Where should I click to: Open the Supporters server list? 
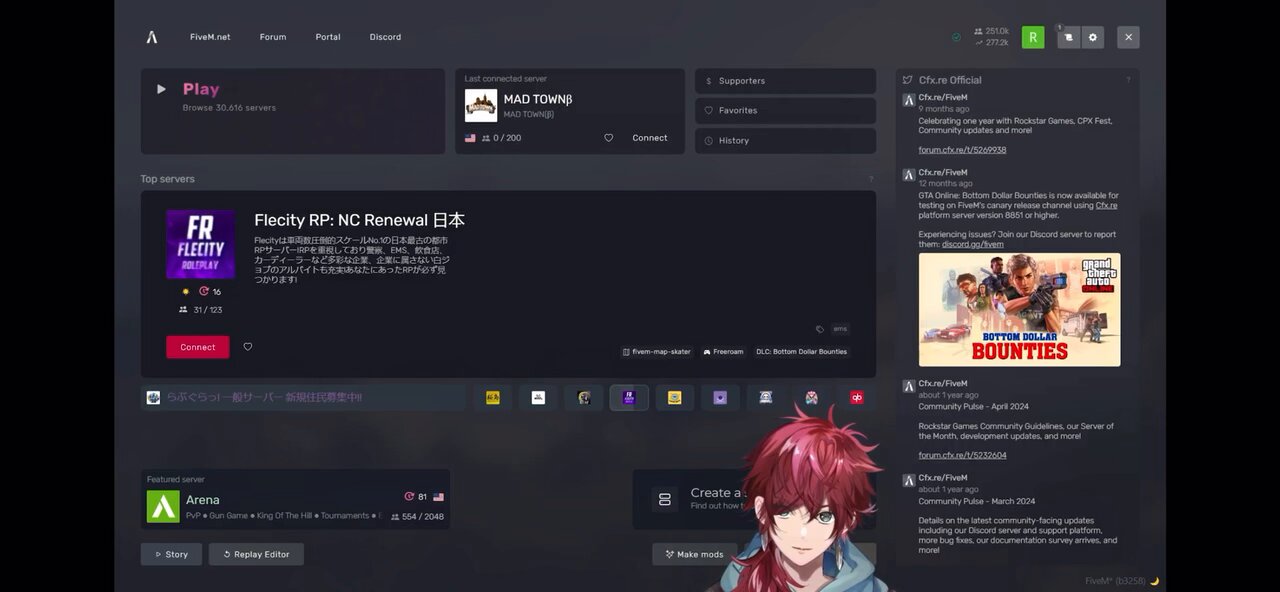pyautogui.click(x=785, y=81)
